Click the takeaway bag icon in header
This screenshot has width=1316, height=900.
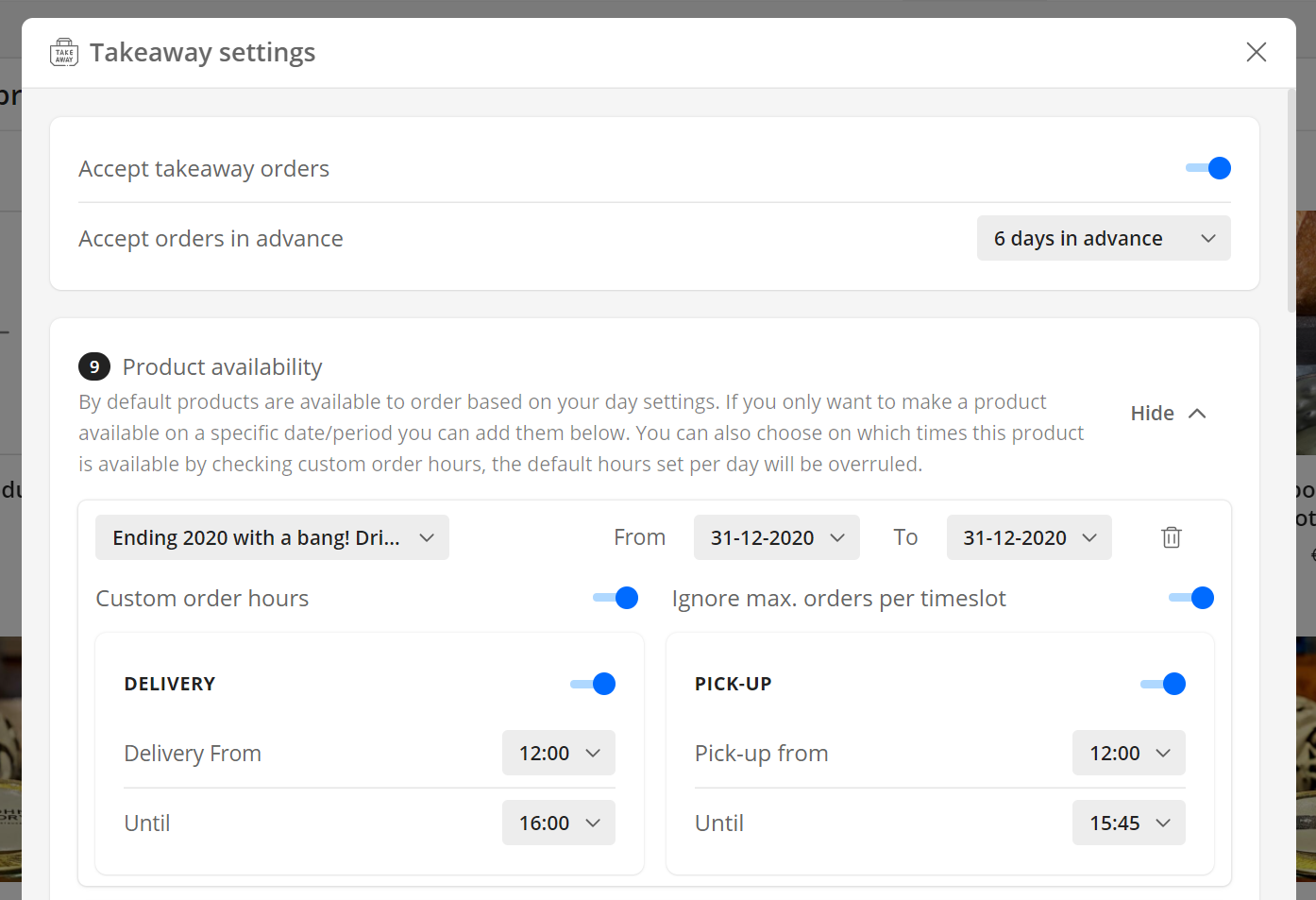[x=64, y=53]
